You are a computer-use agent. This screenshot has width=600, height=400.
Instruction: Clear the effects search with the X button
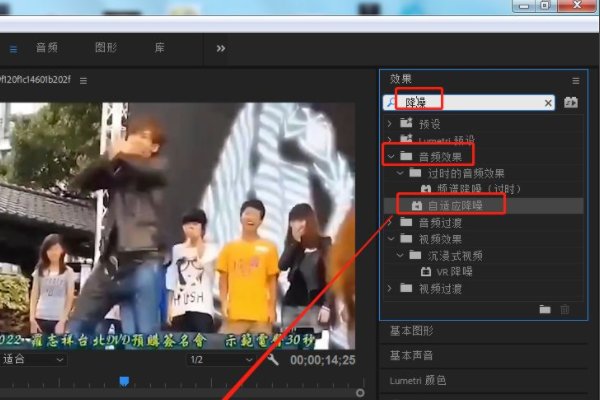click(548, 103)
